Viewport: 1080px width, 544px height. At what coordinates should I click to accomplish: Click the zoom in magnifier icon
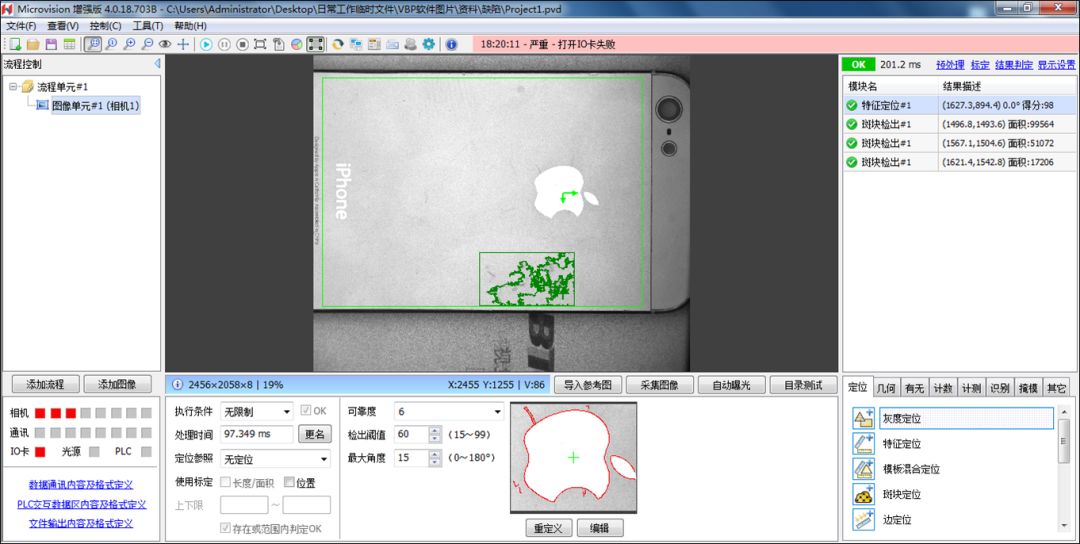click(129, 44)
